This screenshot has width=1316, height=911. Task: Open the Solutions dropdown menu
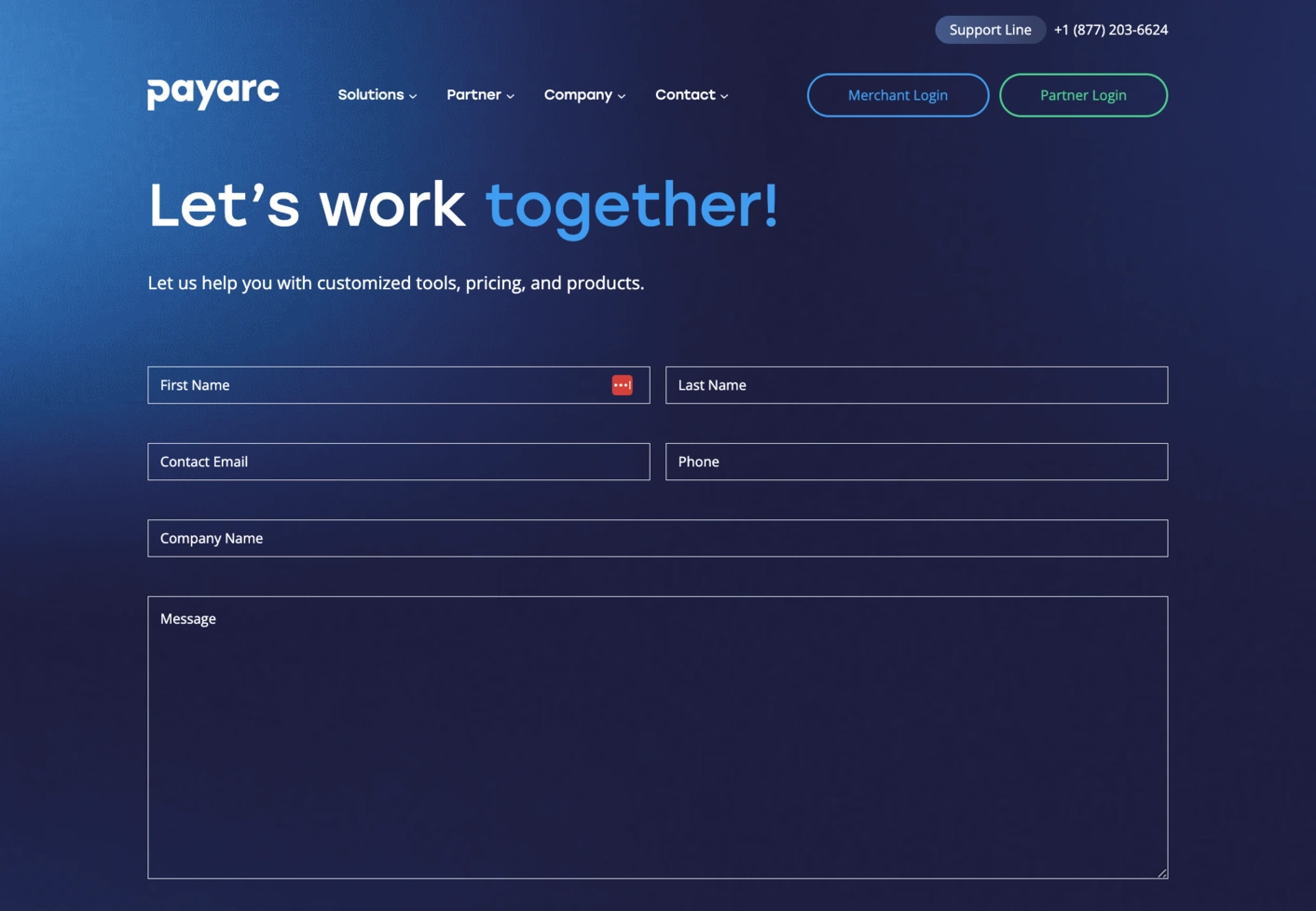tap(377, 95)
